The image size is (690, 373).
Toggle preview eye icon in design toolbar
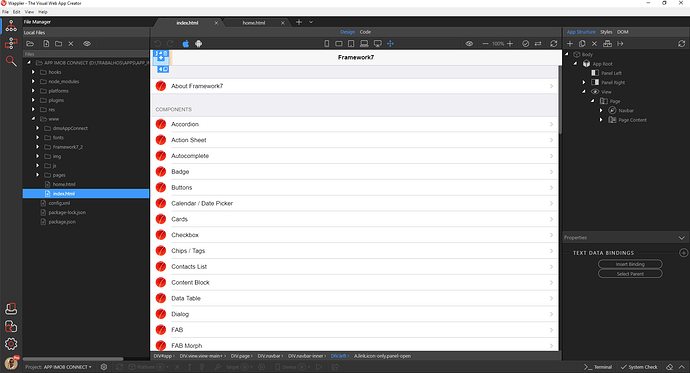(x=470, y=44)
